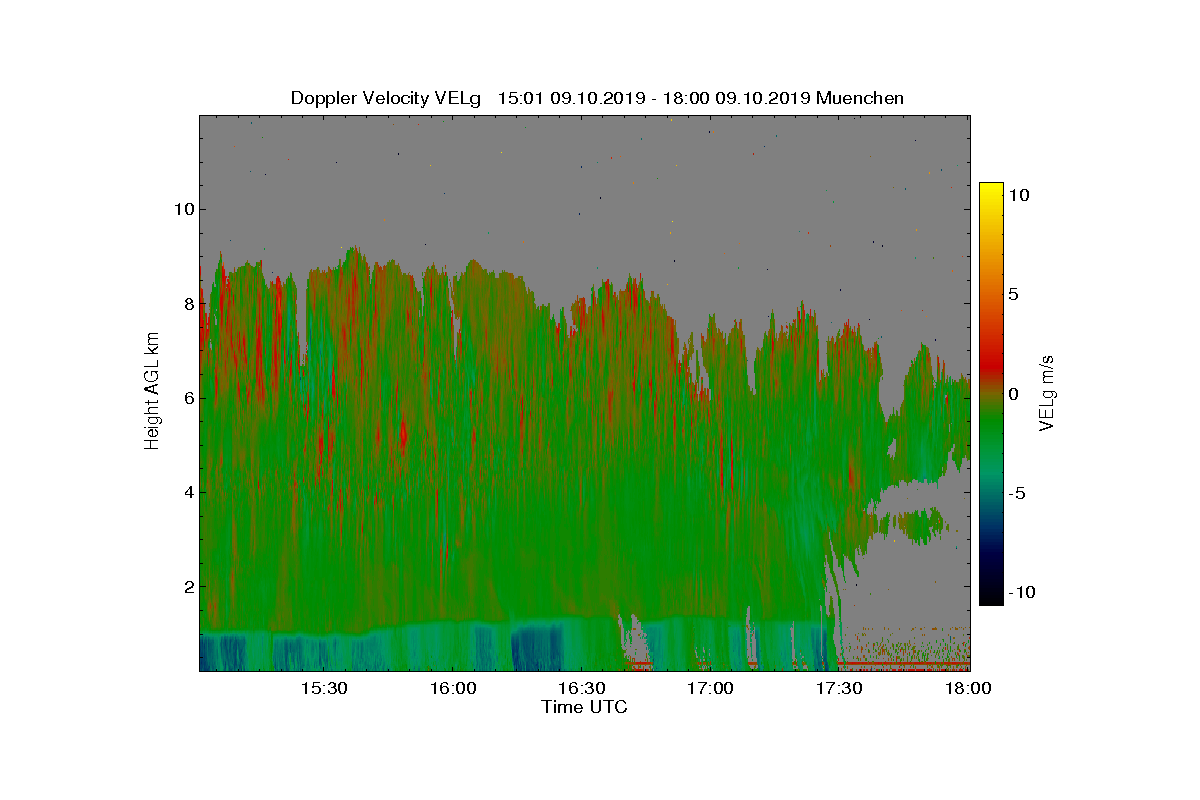This screenshot has height=800, width=1200.
Task: Click the 15:30 time tick label
Action: (x=324, y=688)
